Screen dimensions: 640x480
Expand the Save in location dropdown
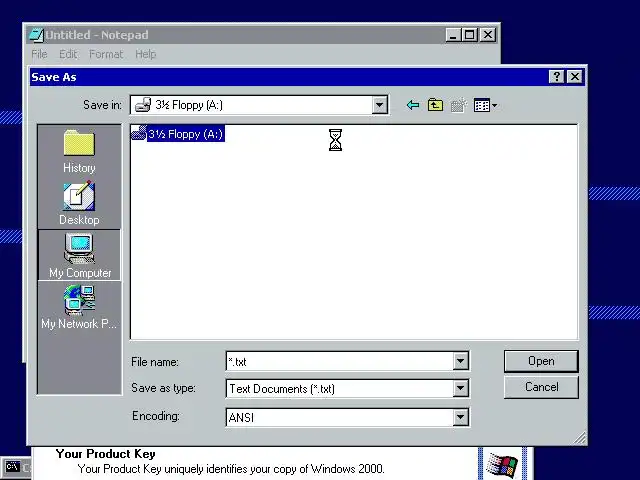click(x=379, y=105)
